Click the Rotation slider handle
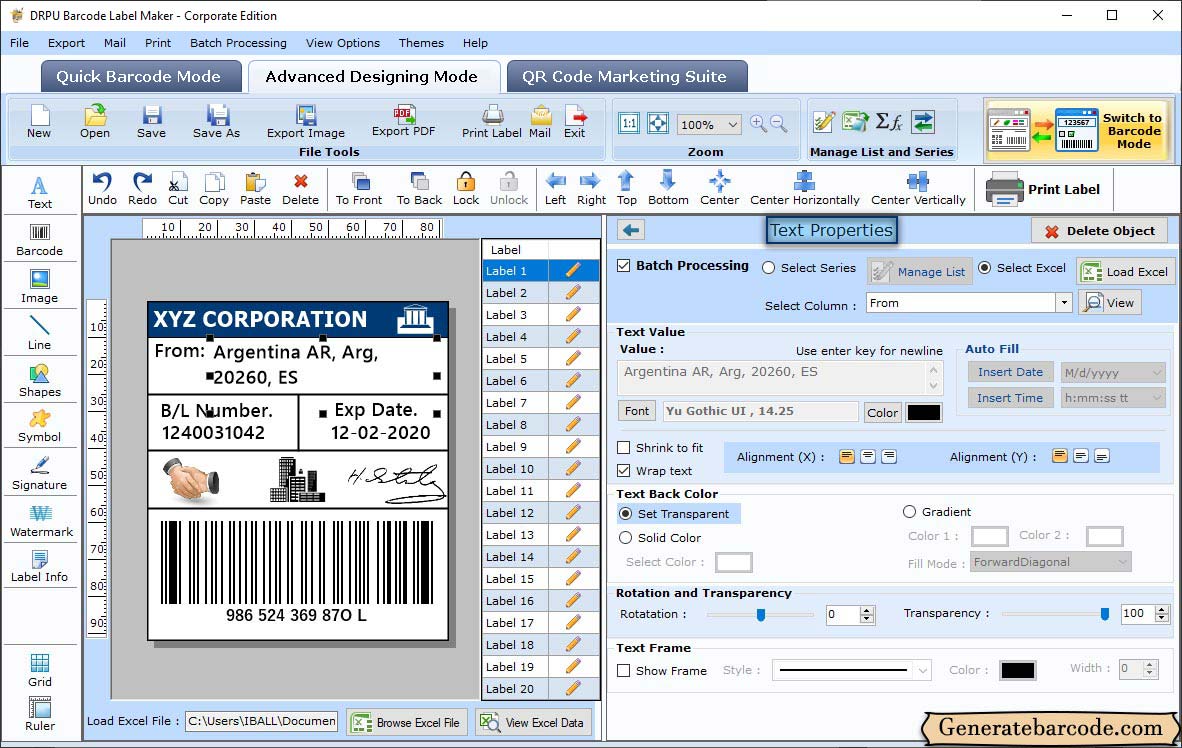Image resolution: width=1182 pixels, height=748 pixels. (761, 615)
